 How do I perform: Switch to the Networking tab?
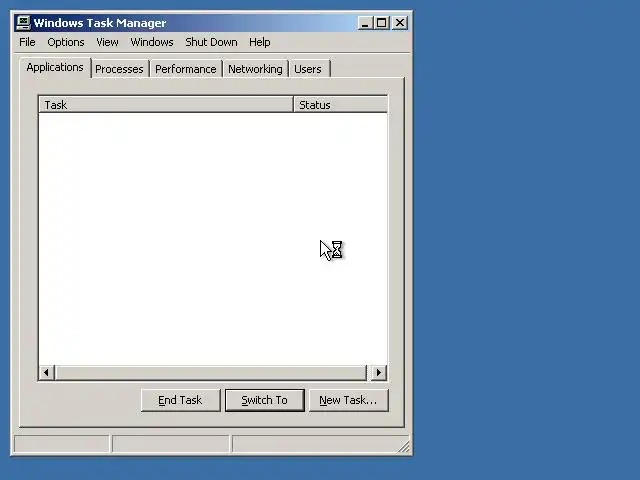point(255,69)
